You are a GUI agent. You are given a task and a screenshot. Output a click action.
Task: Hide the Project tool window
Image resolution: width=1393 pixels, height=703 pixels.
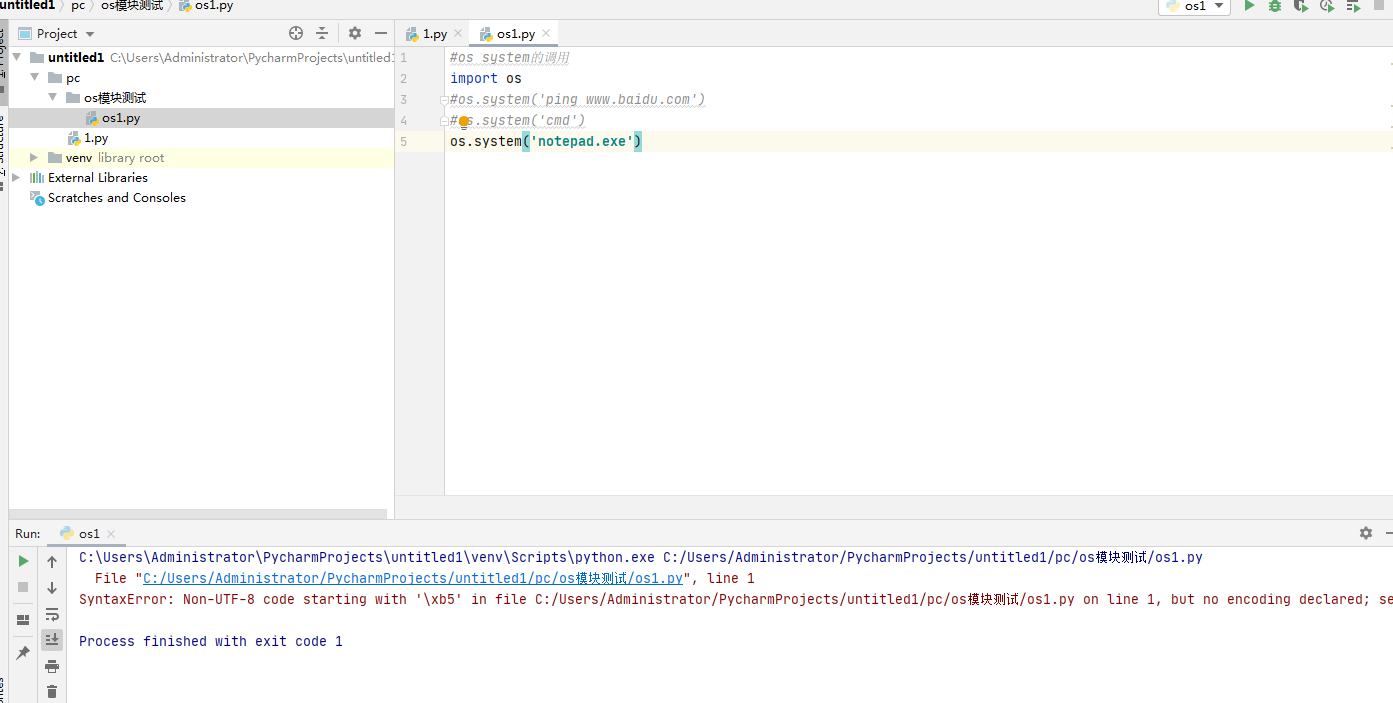coord(381,33)
